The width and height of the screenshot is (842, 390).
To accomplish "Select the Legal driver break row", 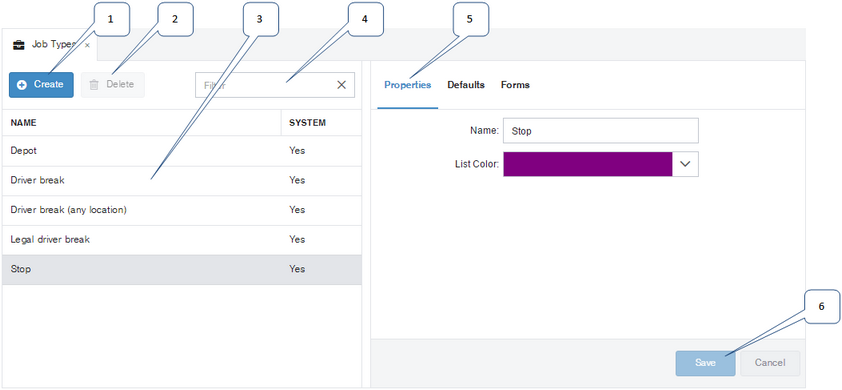I will 182,240.
